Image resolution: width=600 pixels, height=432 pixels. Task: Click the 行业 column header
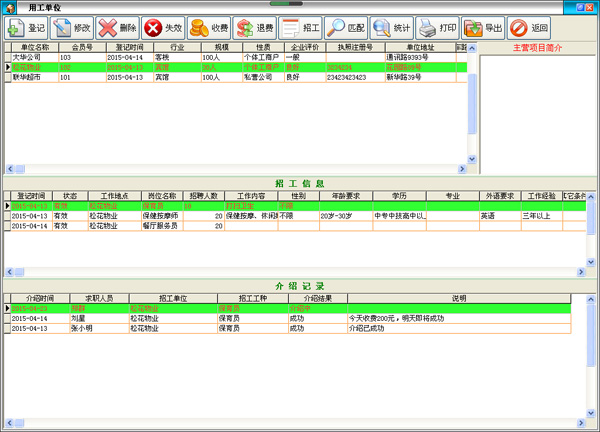coord(178,47)
